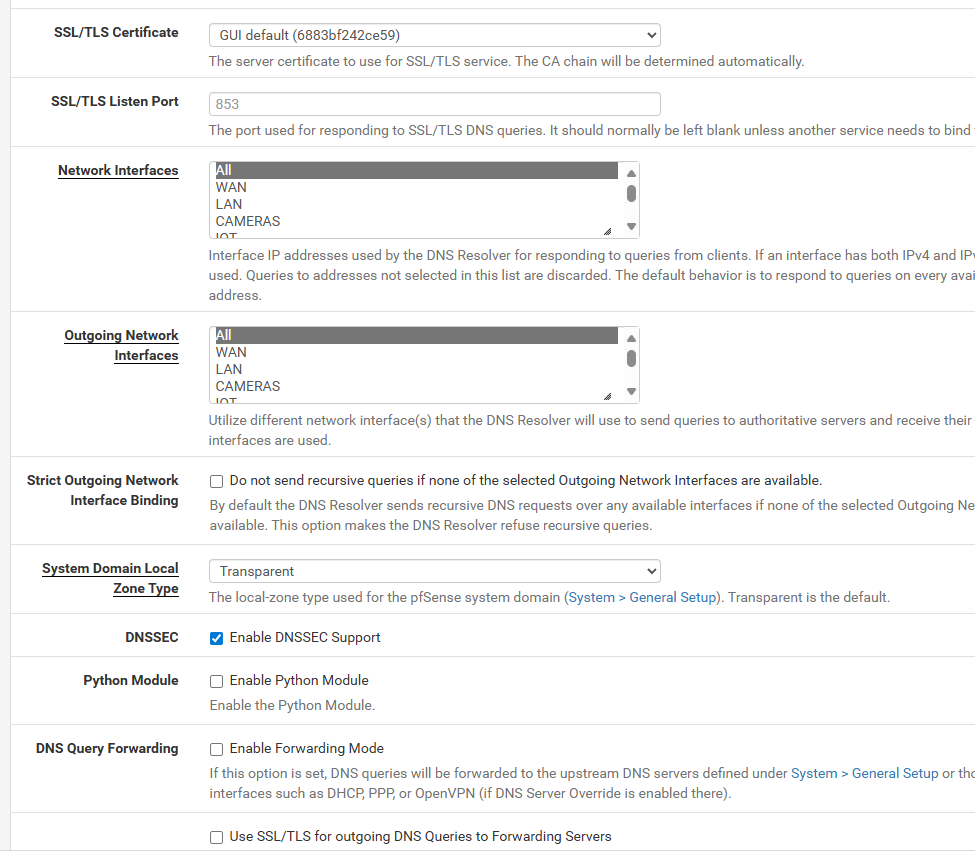
Task: Open System > General Setup link under Forwarding Mode
Action: [864, 773]
